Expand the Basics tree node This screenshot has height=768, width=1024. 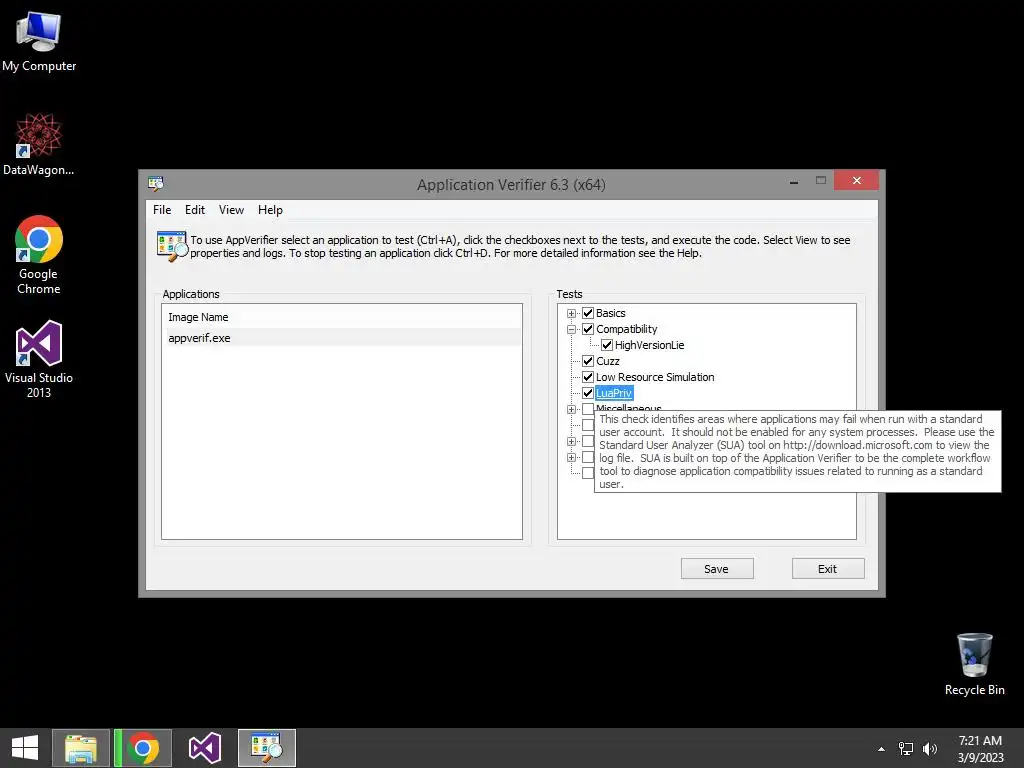pyautogui.click(x=571, y=313)
